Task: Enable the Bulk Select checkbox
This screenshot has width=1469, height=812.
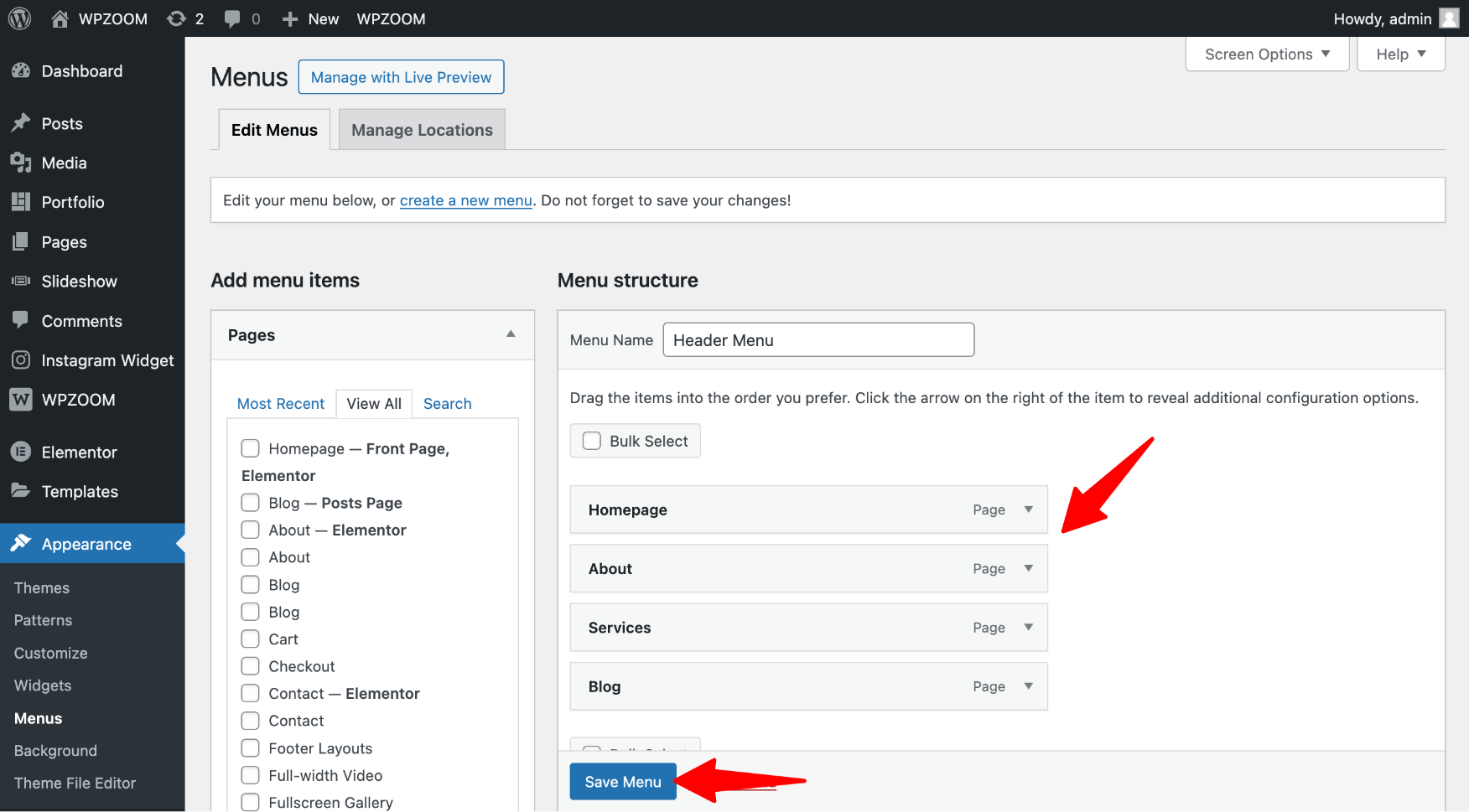Action: [592, 441]
